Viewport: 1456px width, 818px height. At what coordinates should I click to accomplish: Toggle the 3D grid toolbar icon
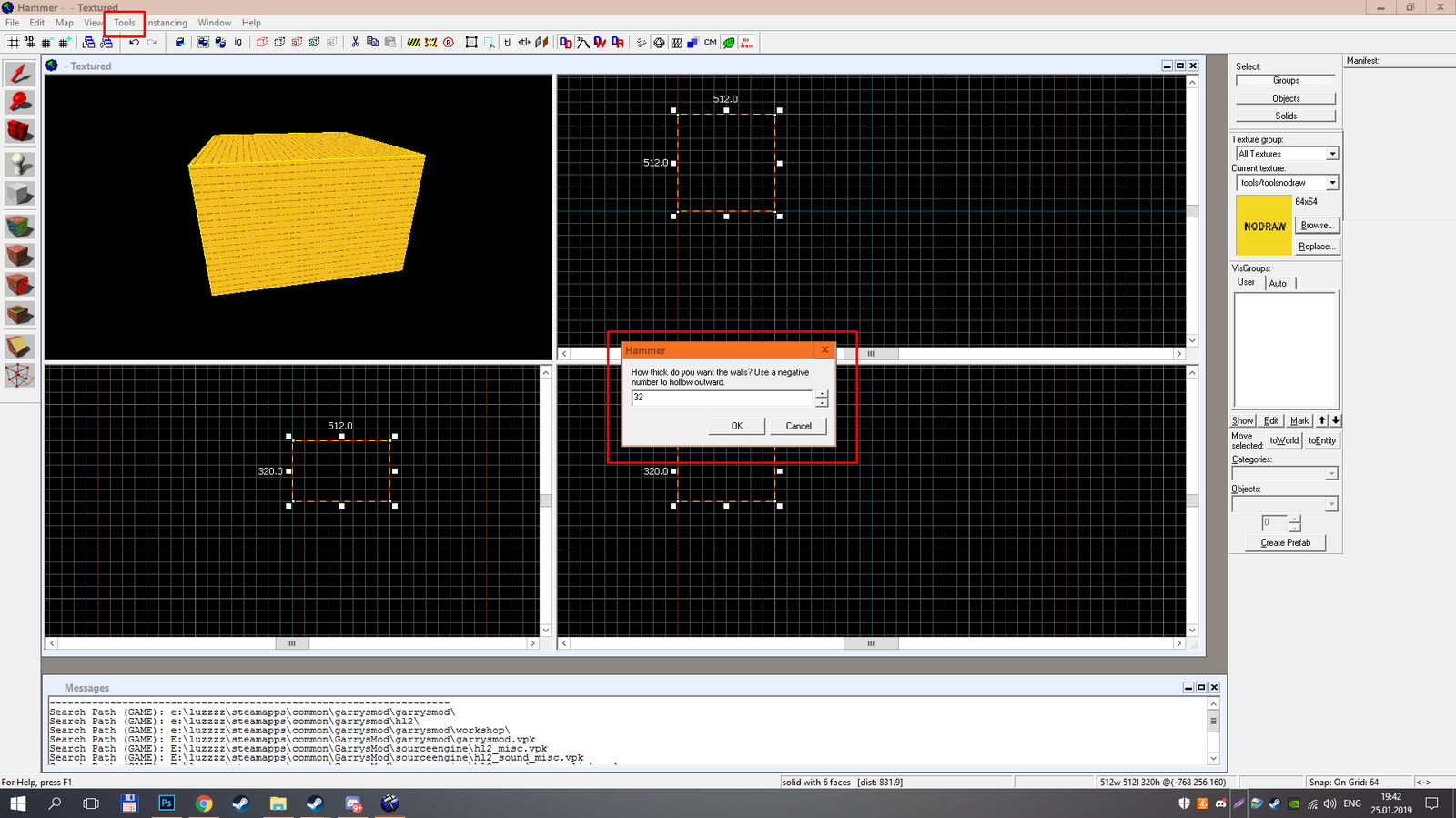(30, 42)
